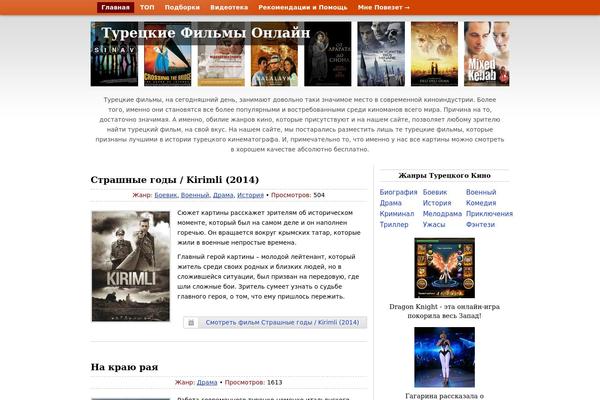Select Боевик in the genres sidebar

point(435,192)
